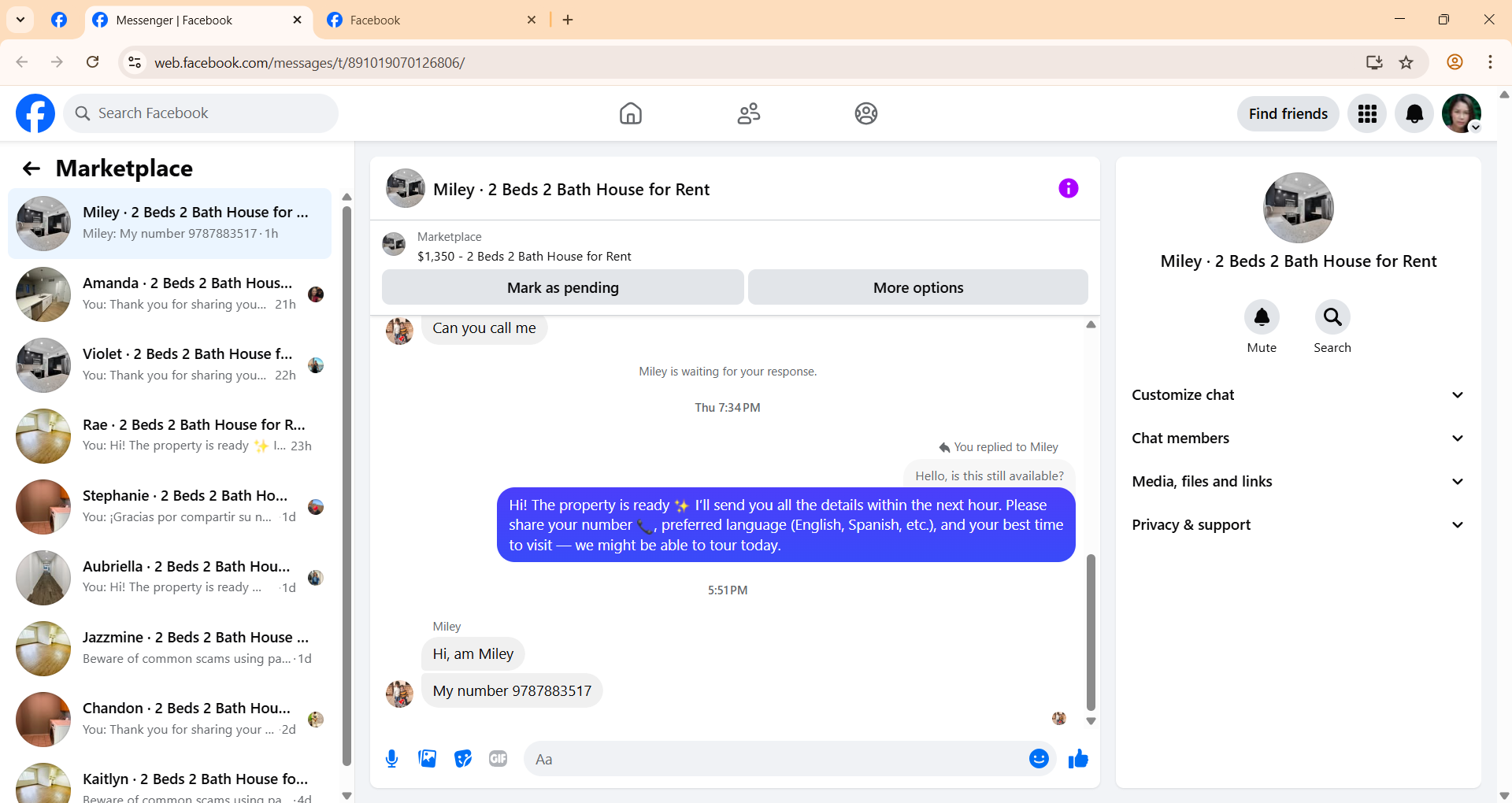The height and width of the screenshot is (803, 1512).
Task: Open Facebook home via logo
Action: tap(35, 113)
